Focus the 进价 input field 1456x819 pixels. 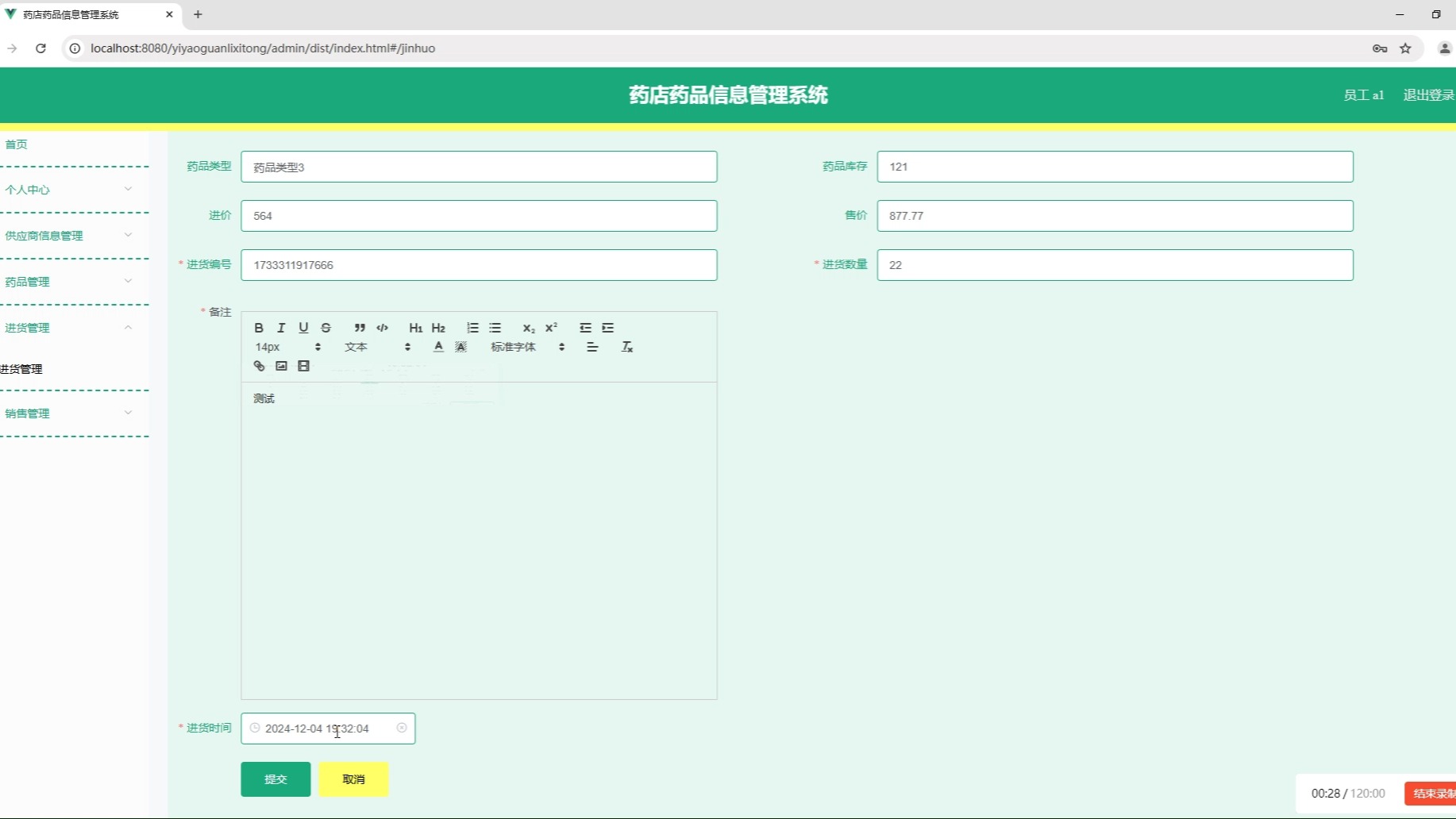479,216
